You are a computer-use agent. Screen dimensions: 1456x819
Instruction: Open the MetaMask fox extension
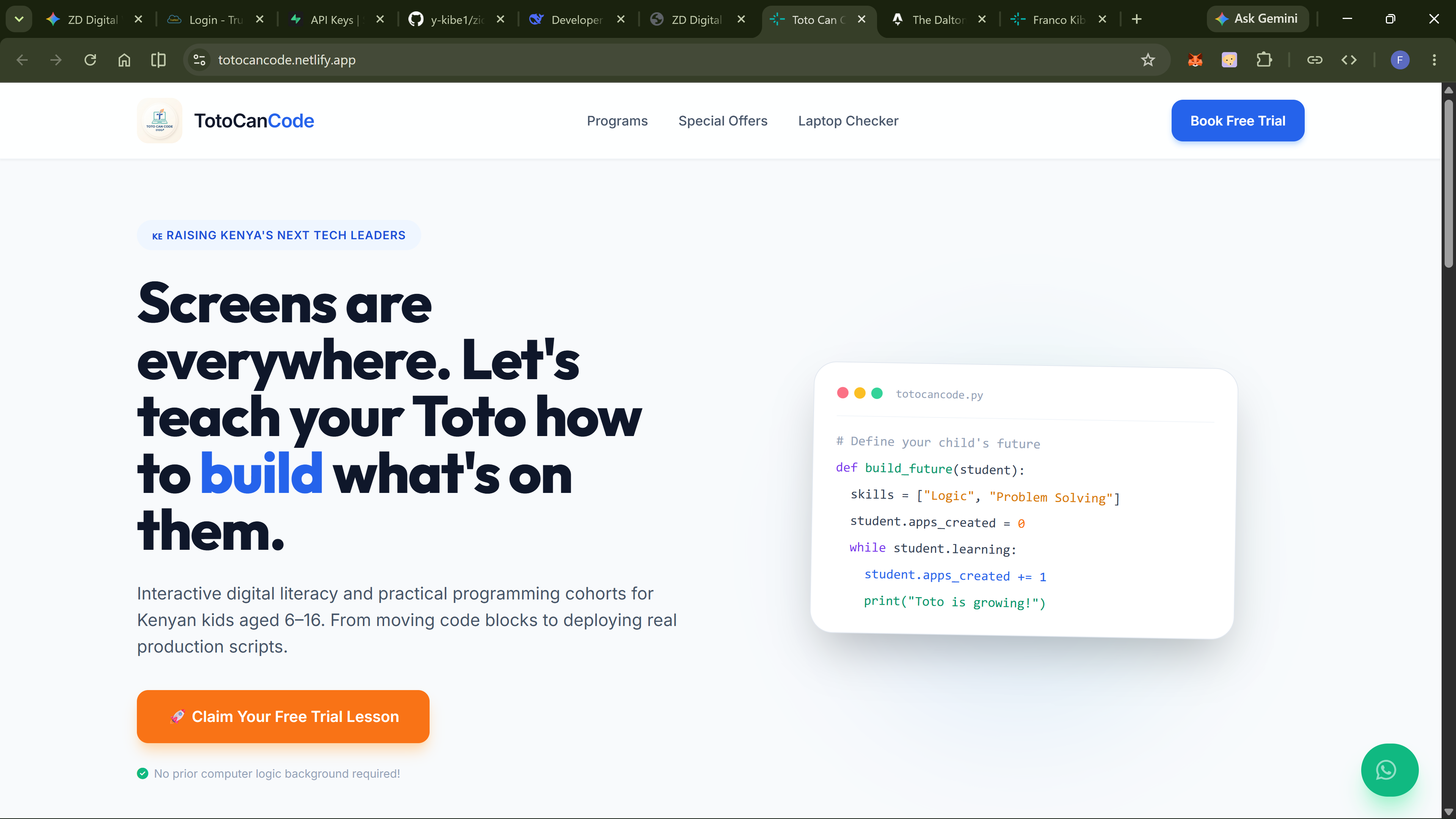point(1195,60)
